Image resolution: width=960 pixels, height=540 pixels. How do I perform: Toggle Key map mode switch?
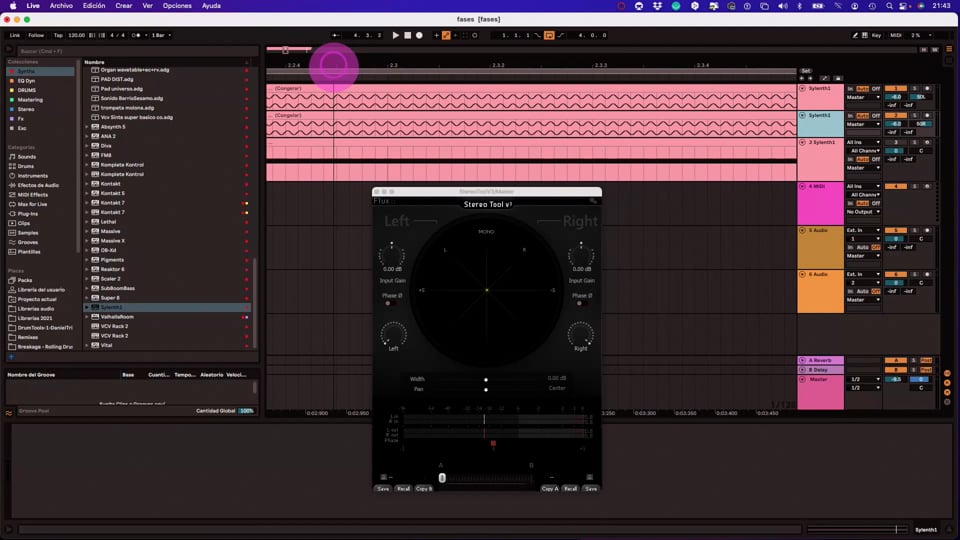pos(876,36)
